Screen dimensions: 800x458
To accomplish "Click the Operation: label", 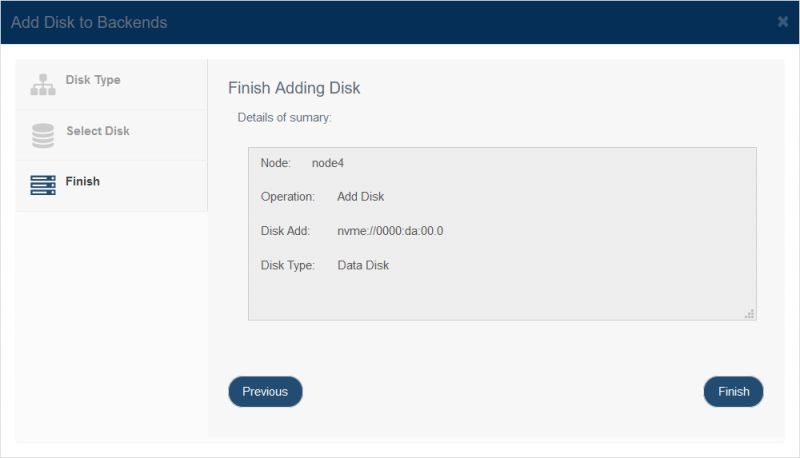I will (288, 197).
